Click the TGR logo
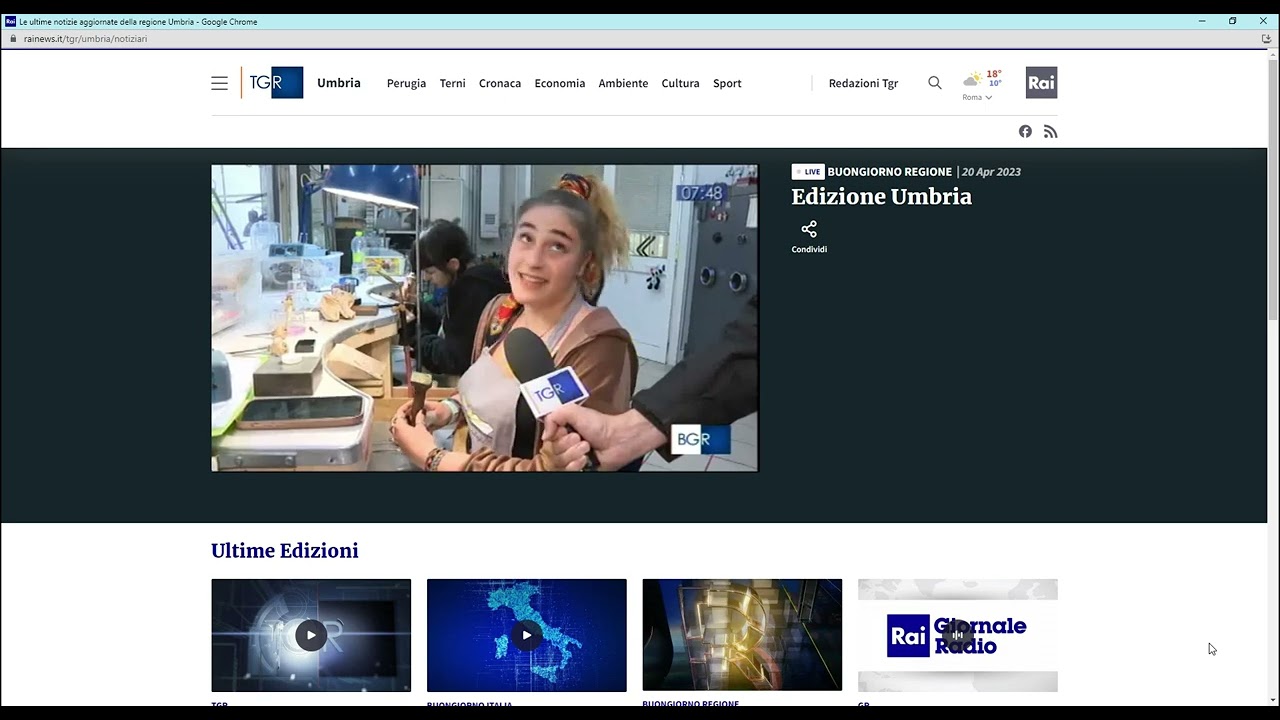This screenshot has height=720, width=1280. click(272, 82)
